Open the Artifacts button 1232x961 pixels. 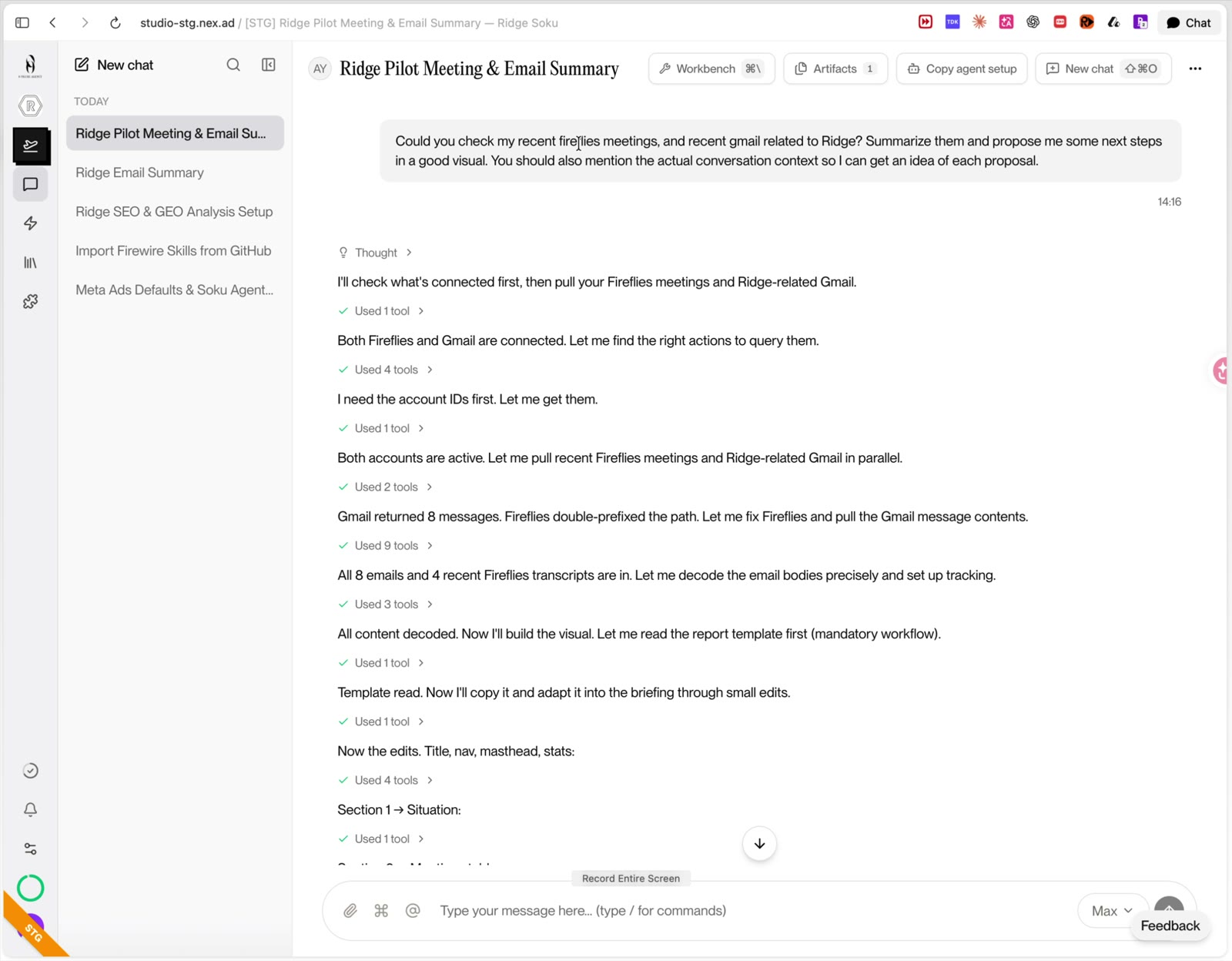tap(835, 69)
